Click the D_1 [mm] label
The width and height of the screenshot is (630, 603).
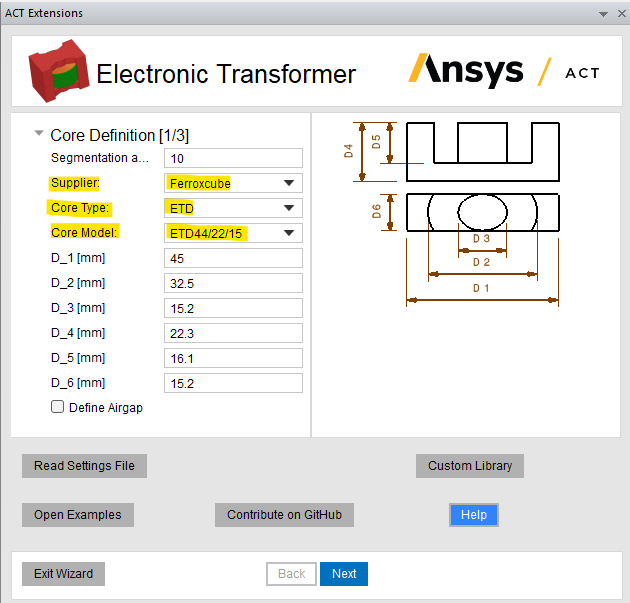pyautogui.click(x=78, y=258)
